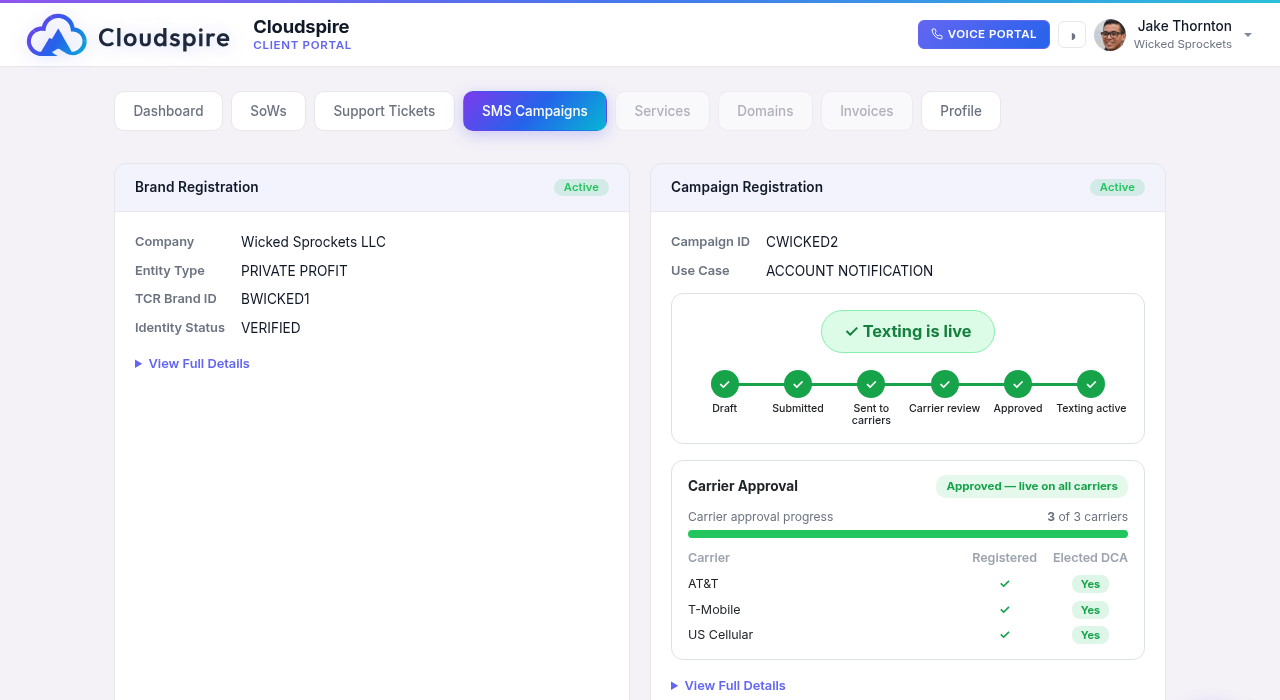Screen dimensions: 1280x700
Task: Expand Campaign Registration View Full Details
Action: pyautogui.click(x=728, y=686)
